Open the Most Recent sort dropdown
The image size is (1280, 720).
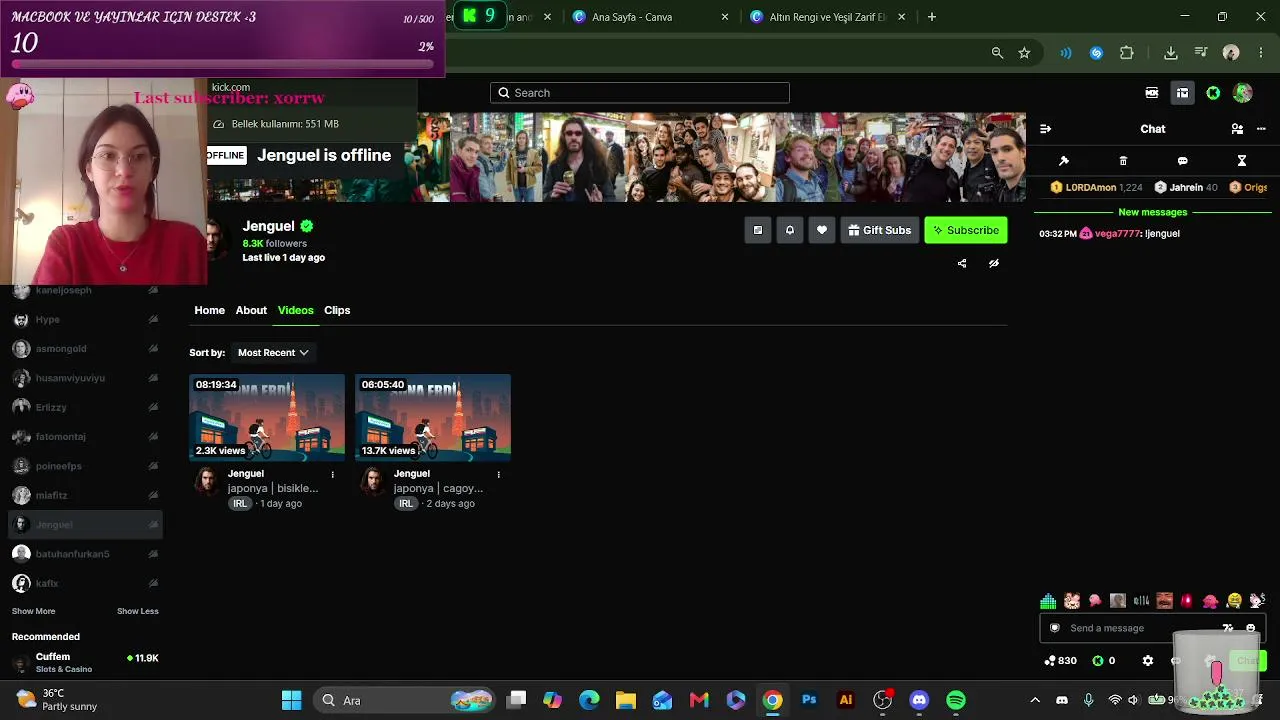273,353
